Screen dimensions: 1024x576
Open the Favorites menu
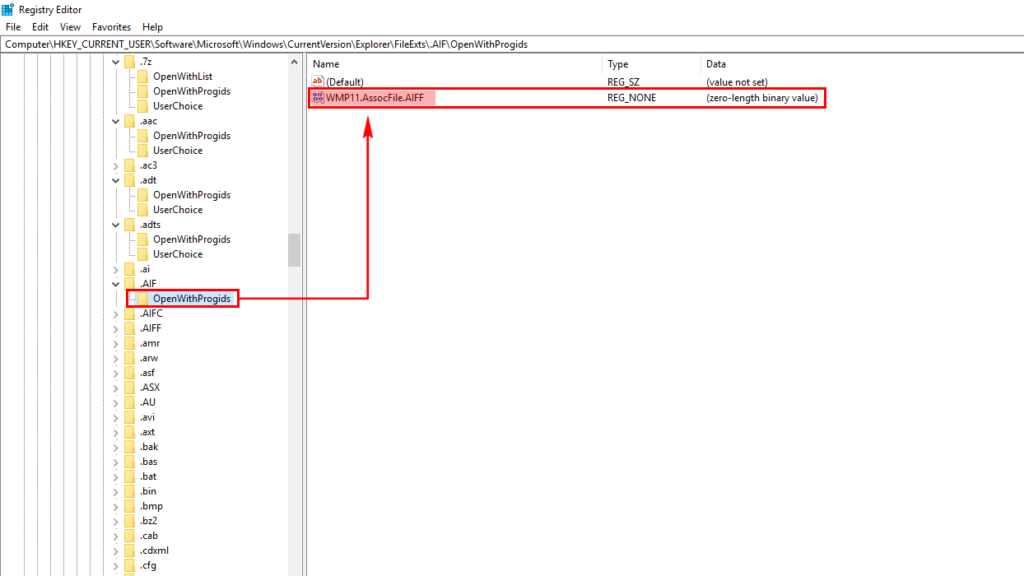coord(111,27)
